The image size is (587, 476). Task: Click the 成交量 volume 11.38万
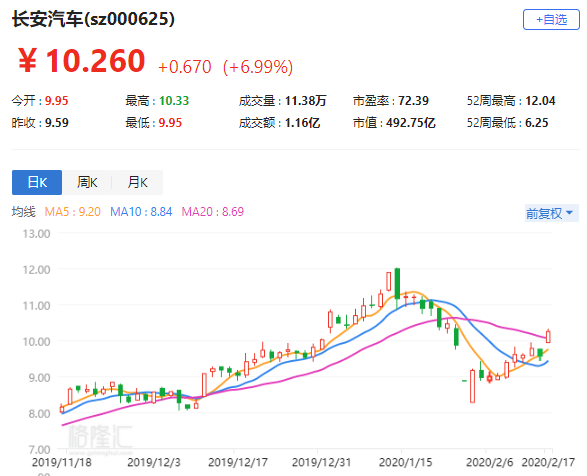(x=305, y=101)
